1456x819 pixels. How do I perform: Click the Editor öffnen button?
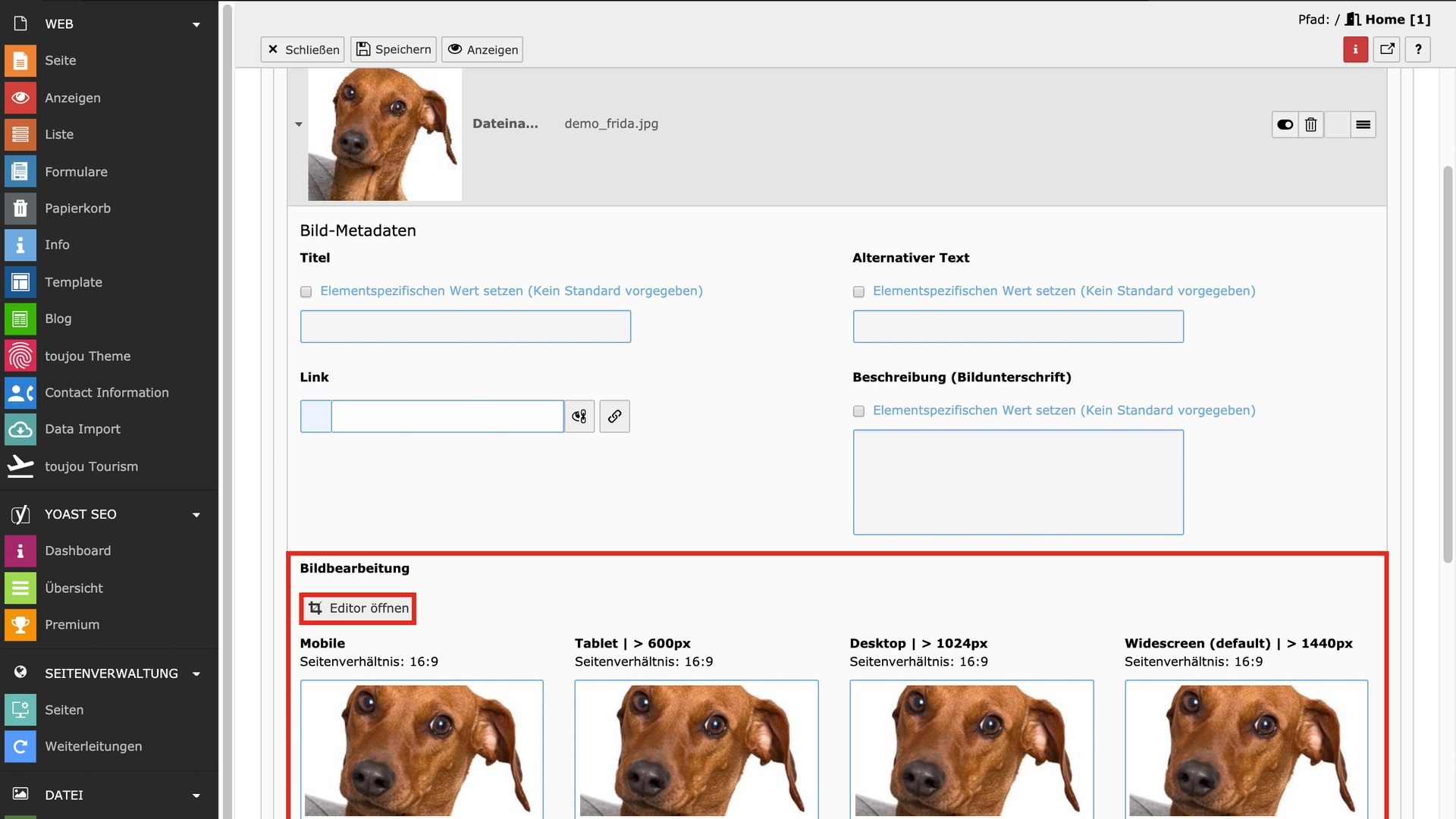(358, 609)
